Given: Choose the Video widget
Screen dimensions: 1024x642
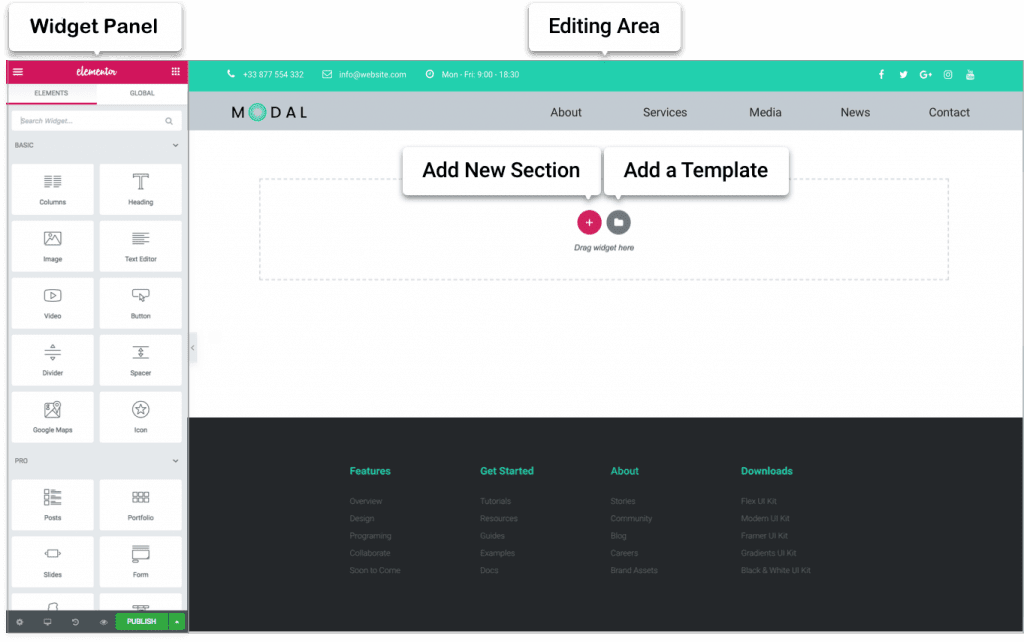Looking at the screenshot, I should (x=52, y=303).
